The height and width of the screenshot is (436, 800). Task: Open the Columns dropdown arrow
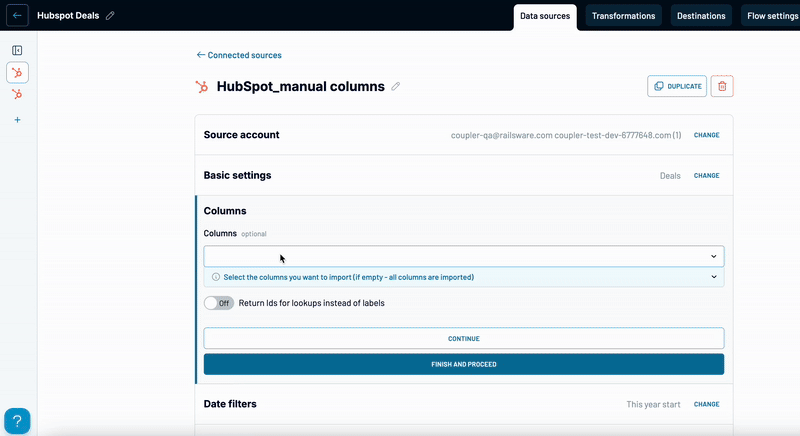coord(714,257)
